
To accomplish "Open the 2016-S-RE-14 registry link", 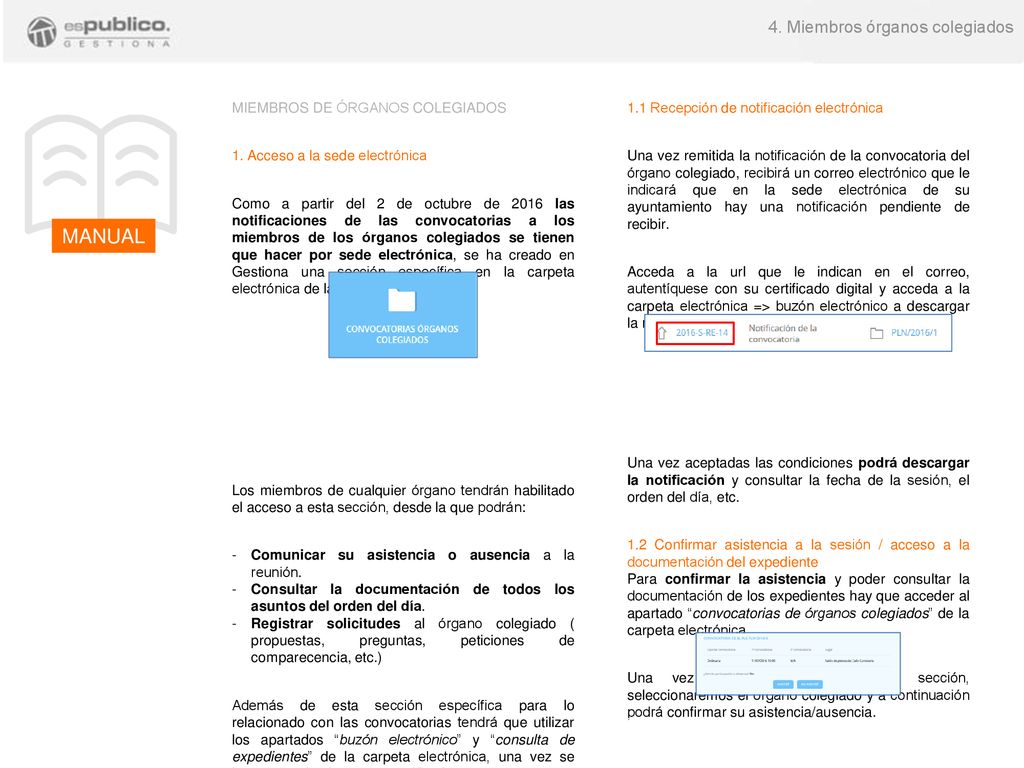I will 701,332.
